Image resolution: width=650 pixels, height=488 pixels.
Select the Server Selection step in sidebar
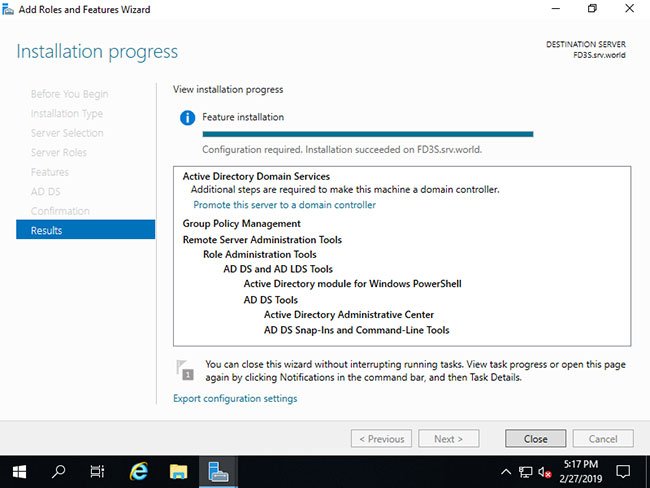[67, 133]
